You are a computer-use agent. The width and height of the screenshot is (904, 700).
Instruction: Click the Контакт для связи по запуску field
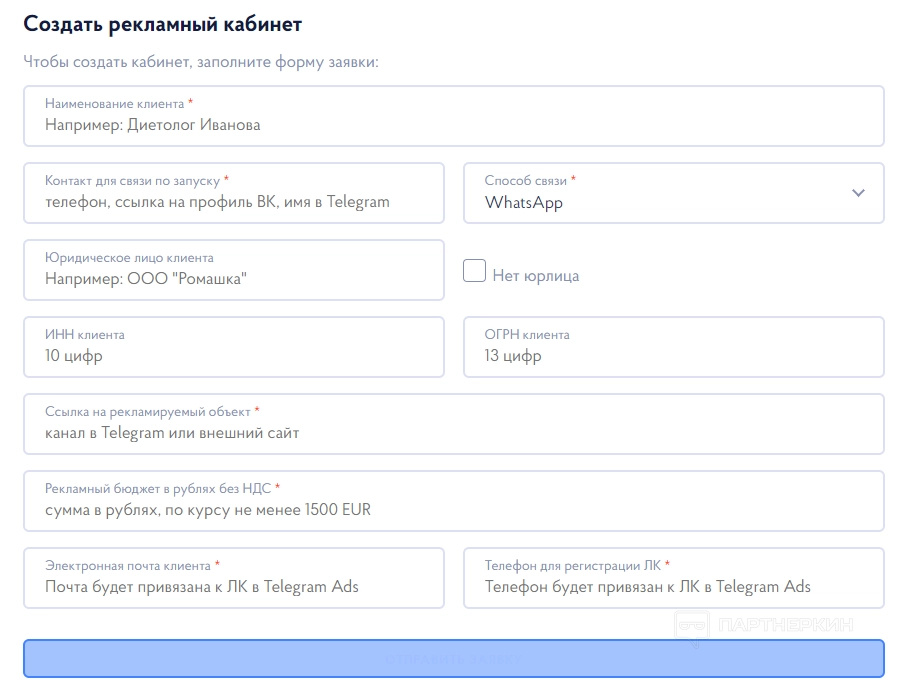(233, 202)
